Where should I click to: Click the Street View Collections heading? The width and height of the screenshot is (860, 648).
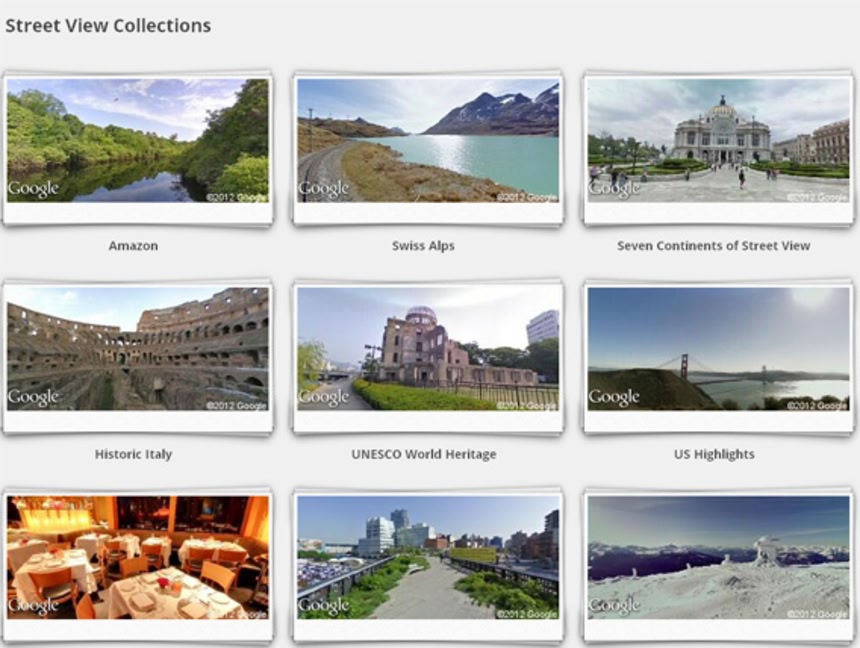tap(108, 26)
